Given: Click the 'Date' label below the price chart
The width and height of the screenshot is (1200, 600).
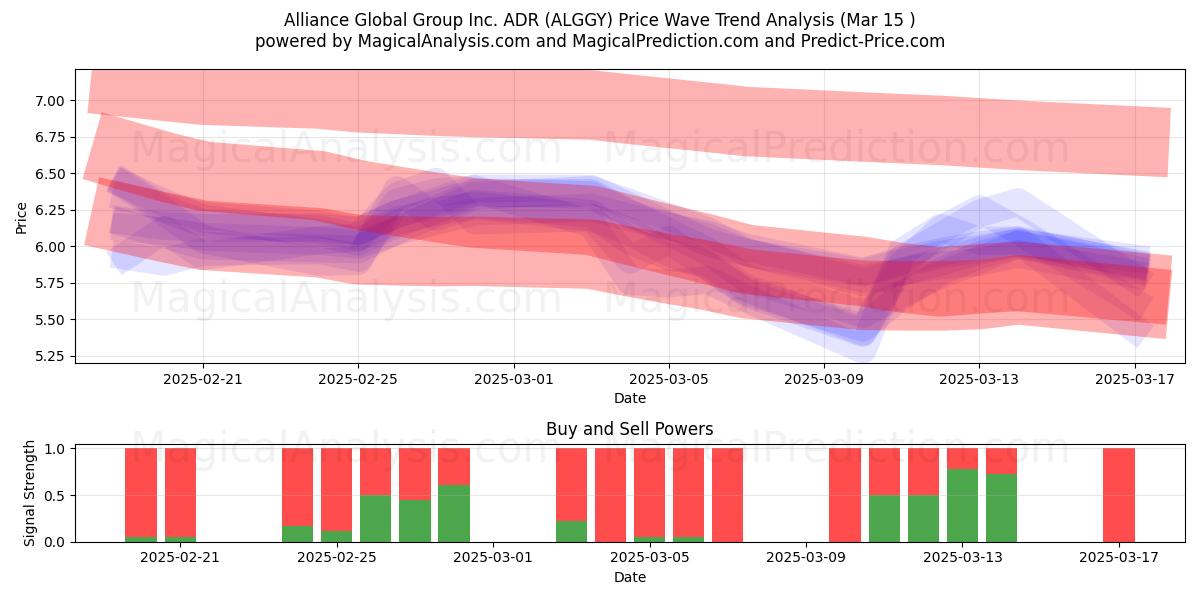Looking at the screenshot, I should coord(630,398).
